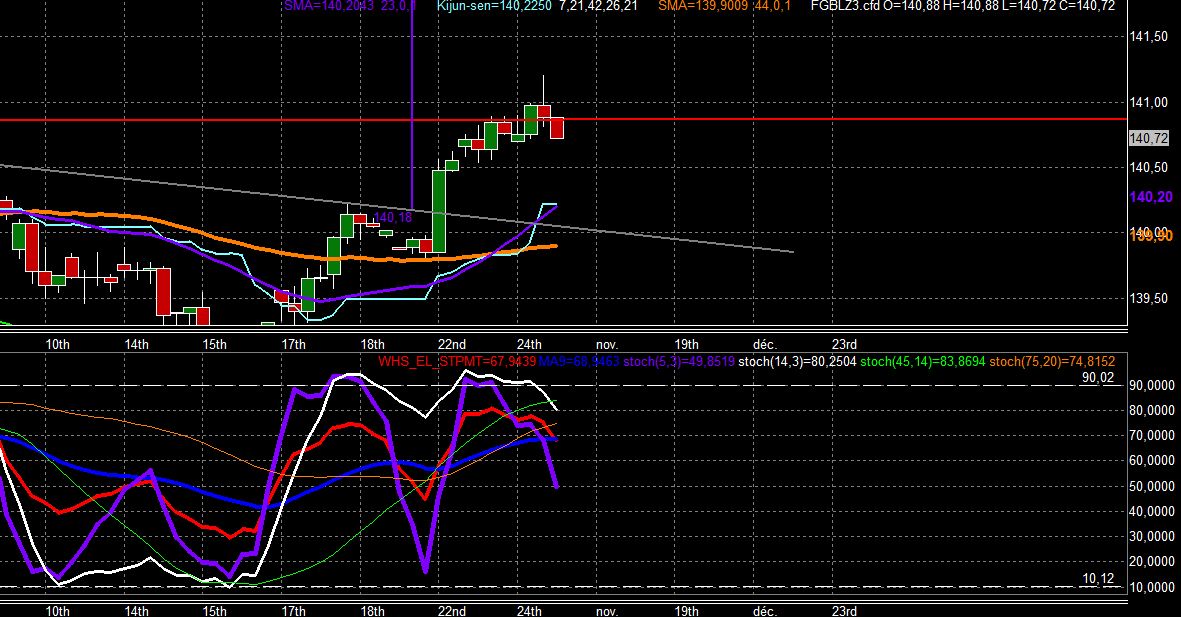Click the 80,0000 indicator axis label

(1151, 411)
